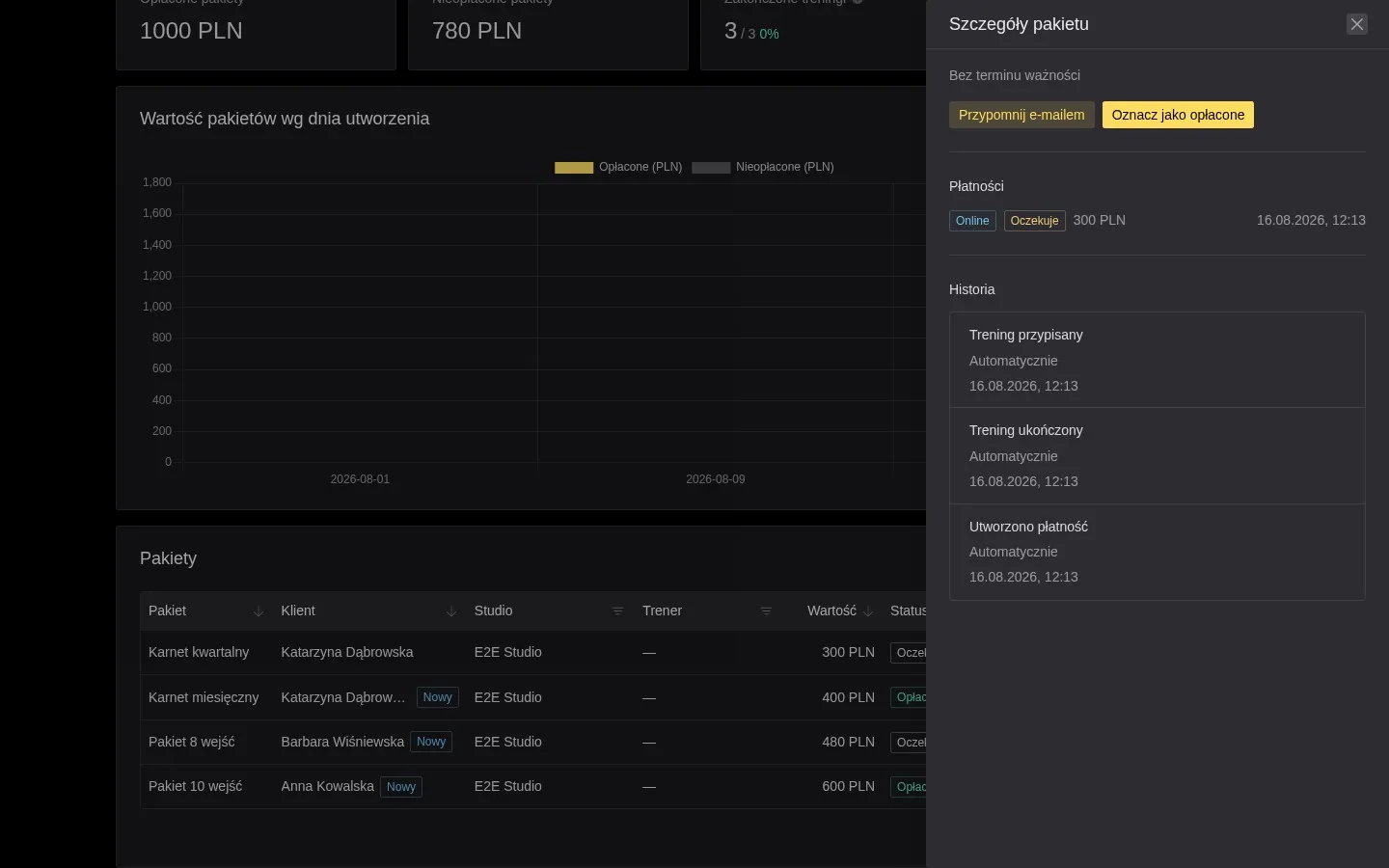Click Oznacz jako opłacone button

click(1178, 115)
